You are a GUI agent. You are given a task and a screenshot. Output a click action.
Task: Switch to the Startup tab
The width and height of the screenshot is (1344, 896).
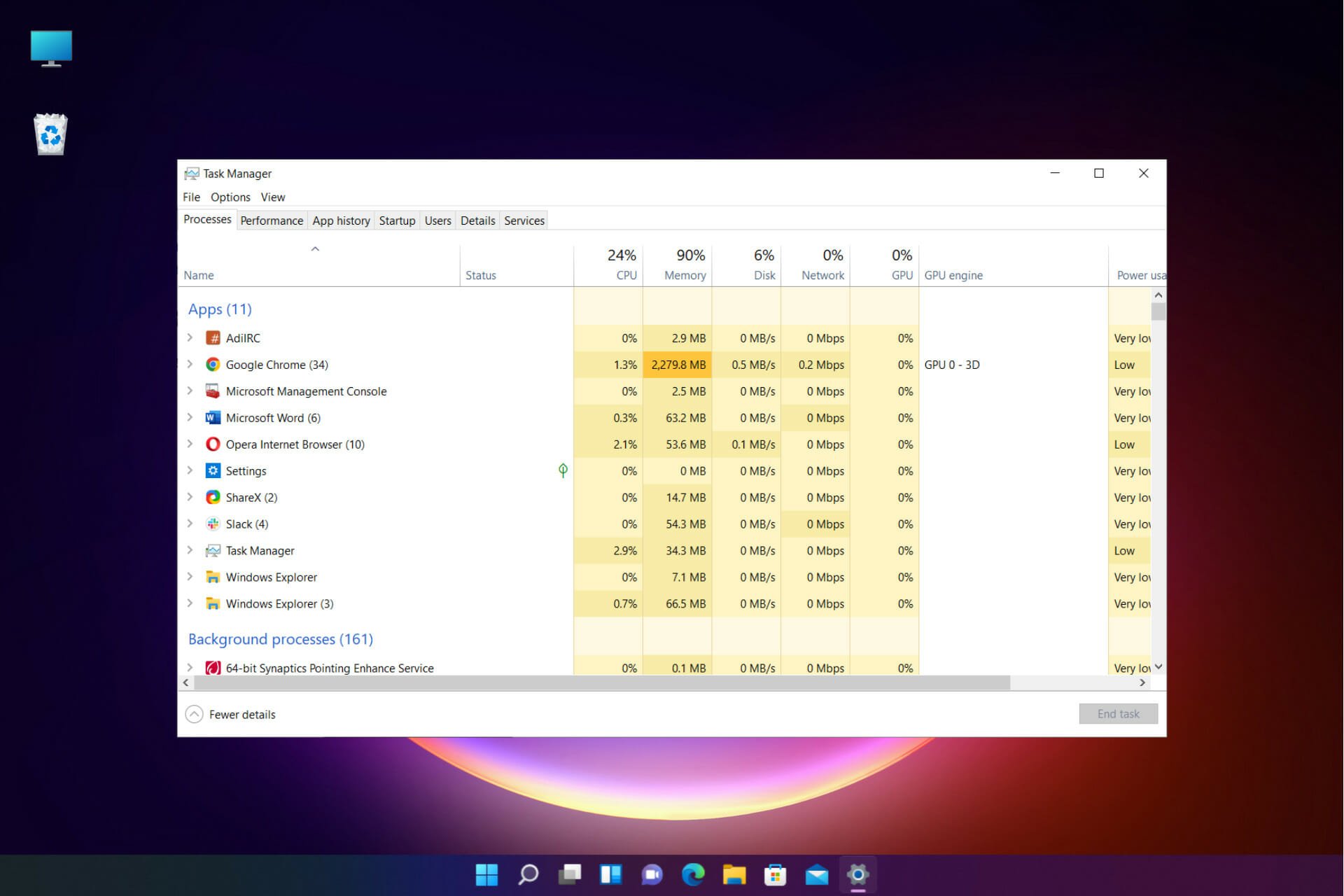(x=397, y=220)
